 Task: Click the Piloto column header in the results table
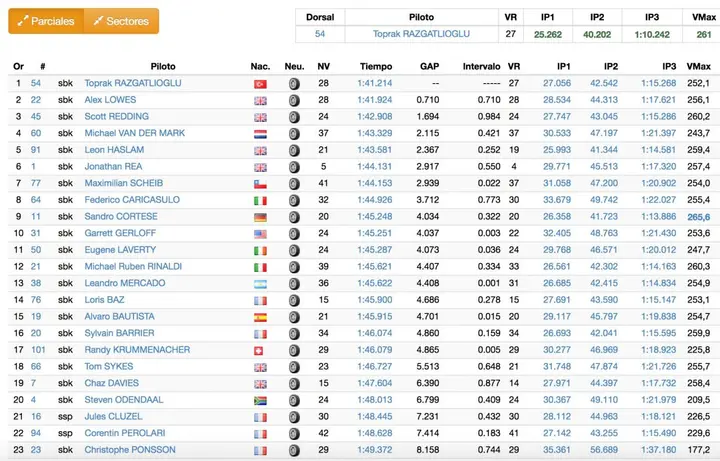click(x=163, y=67)
